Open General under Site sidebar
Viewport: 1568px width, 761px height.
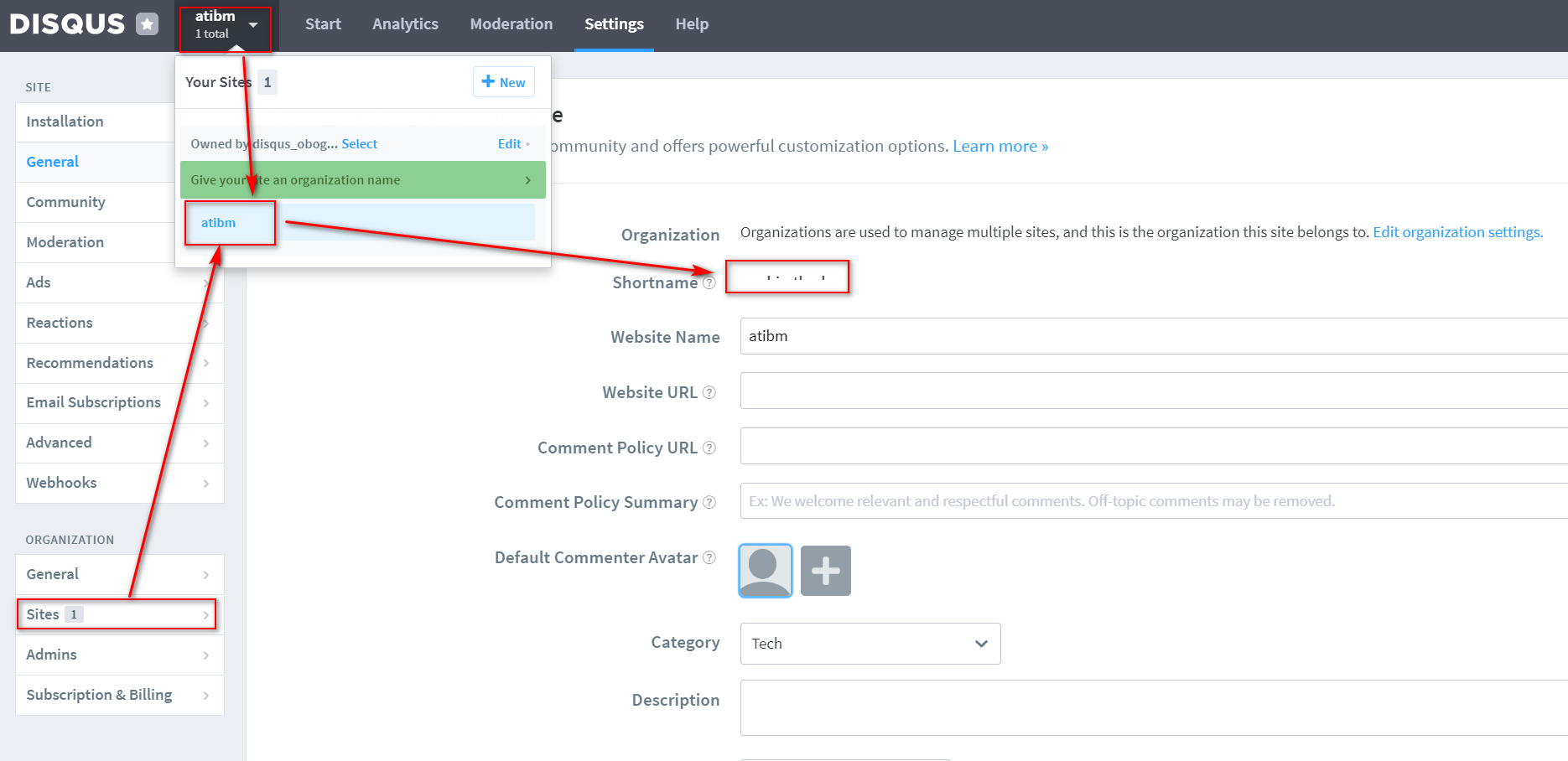point(95,162)
